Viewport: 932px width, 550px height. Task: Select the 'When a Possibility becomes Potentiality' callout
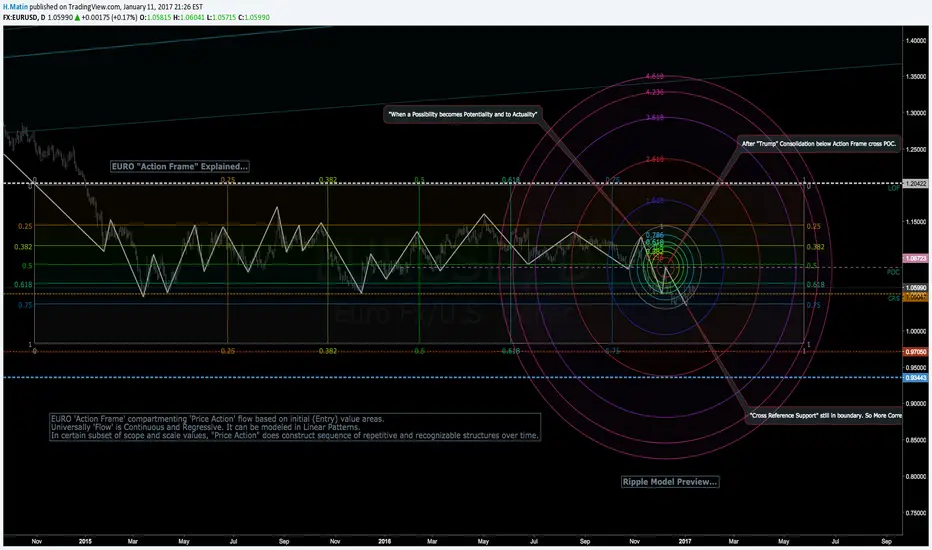[462, 114]
